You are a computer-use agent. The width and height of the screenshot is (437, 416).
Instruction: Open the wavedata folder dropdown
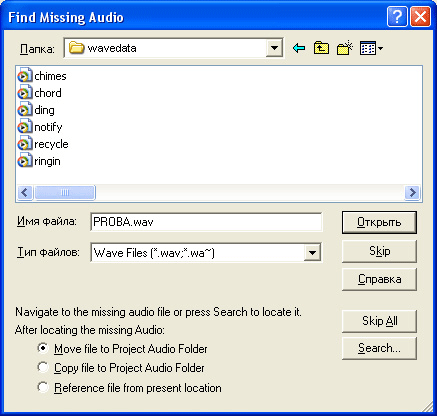[274, 48]
